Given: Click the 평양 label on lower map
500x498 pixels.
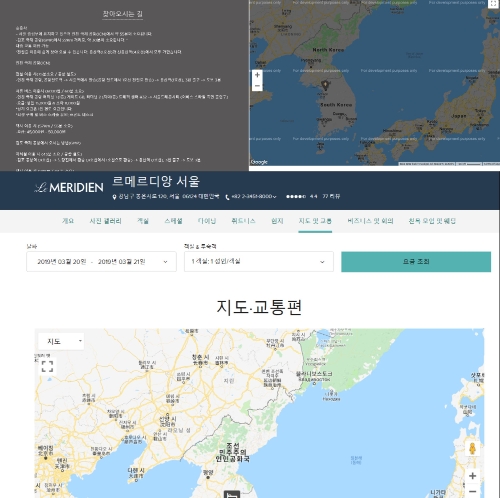Looking at the screenshot, I should click(208, 472).
